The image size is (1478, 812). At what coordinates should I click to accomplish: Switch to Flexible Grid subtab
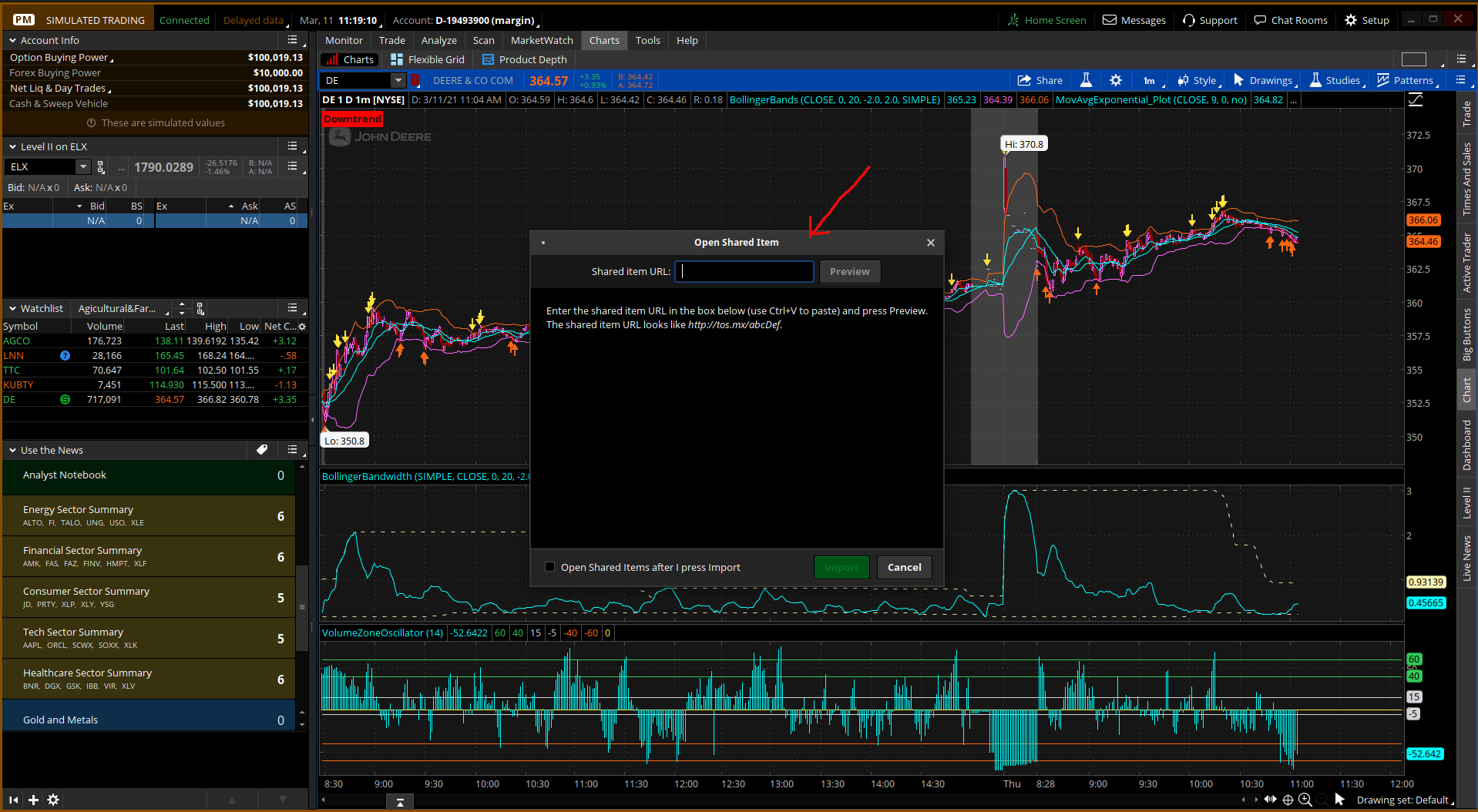[x=428, y=59]
